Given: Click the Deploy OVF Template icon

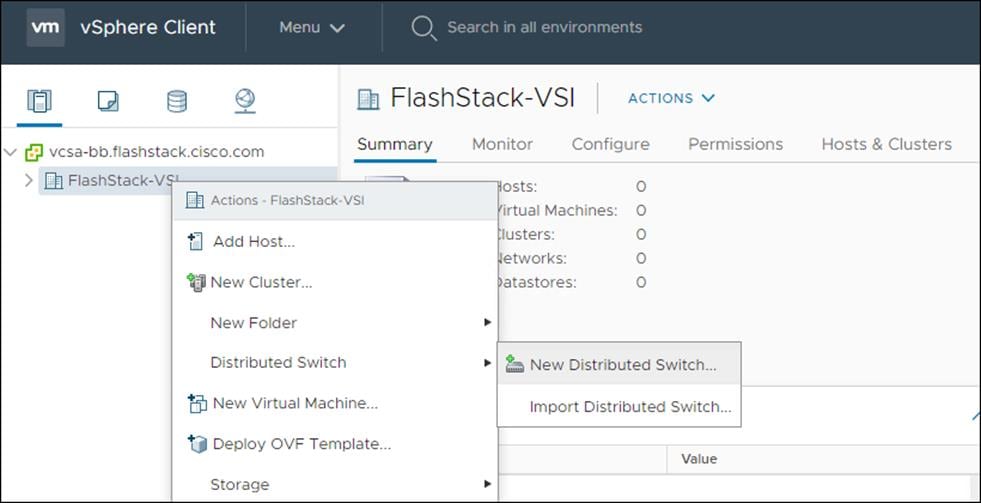Looking at the screenshot, I should (x=196, y=444).
